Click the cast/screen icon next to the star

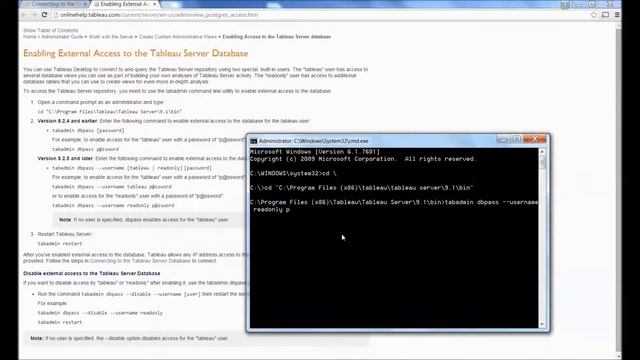pos(605,15)
